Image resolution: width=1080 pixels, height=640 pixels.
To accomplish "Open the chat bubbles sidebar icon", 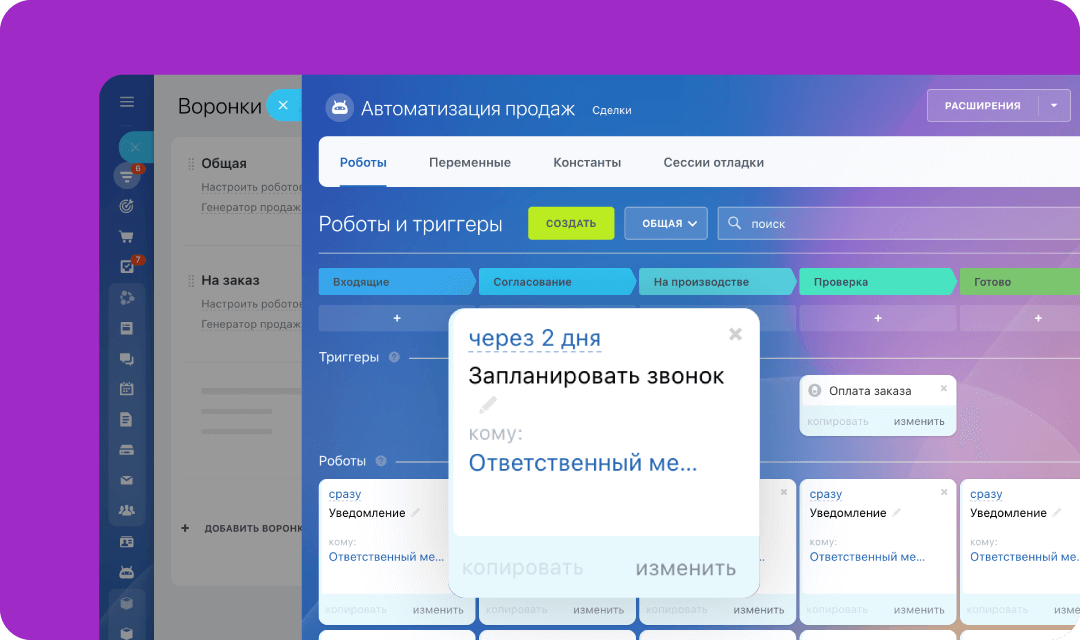I will (x=127, y=359).
